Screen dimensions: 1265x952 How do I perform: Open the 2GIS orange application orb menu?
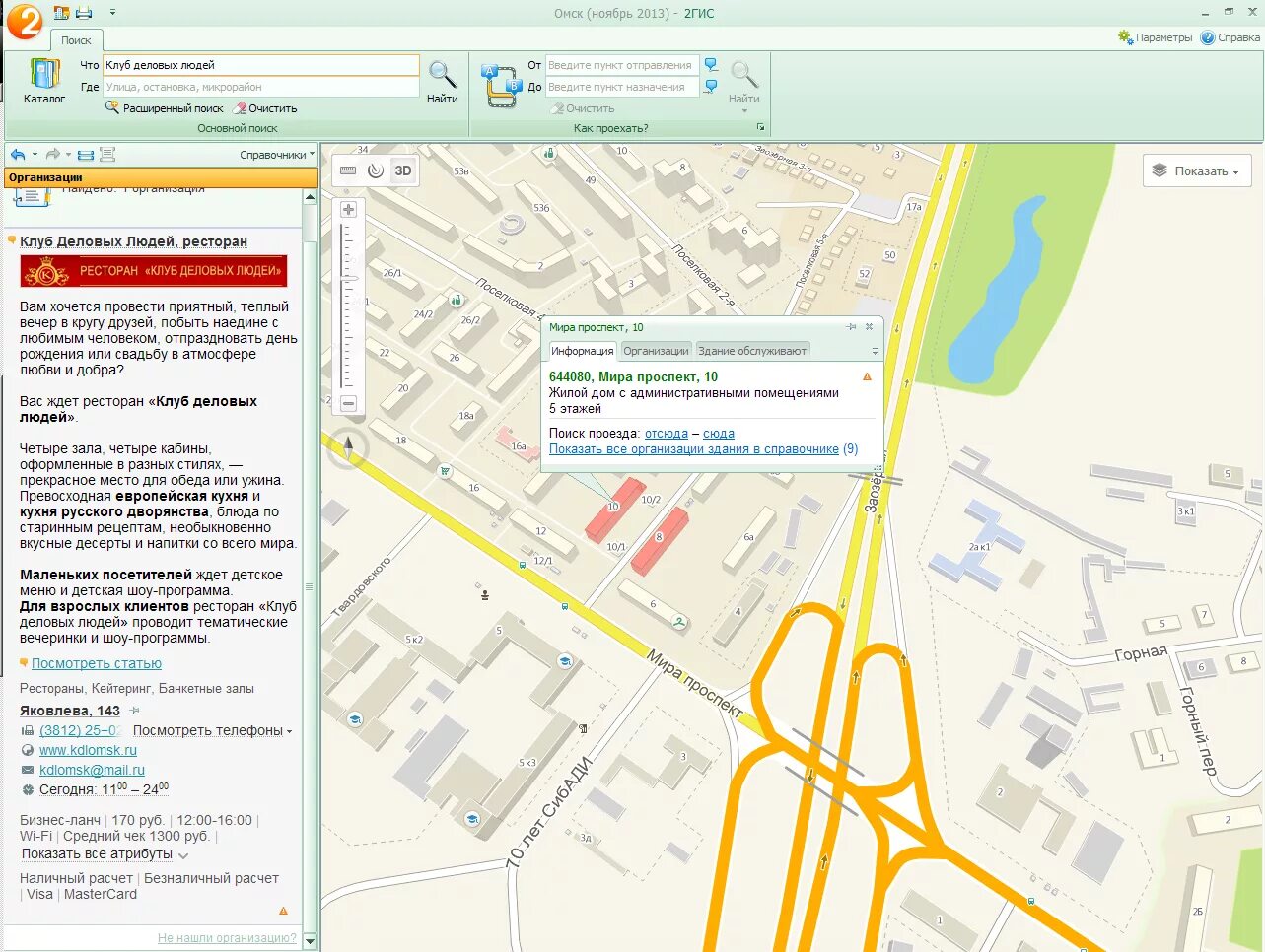25,21
